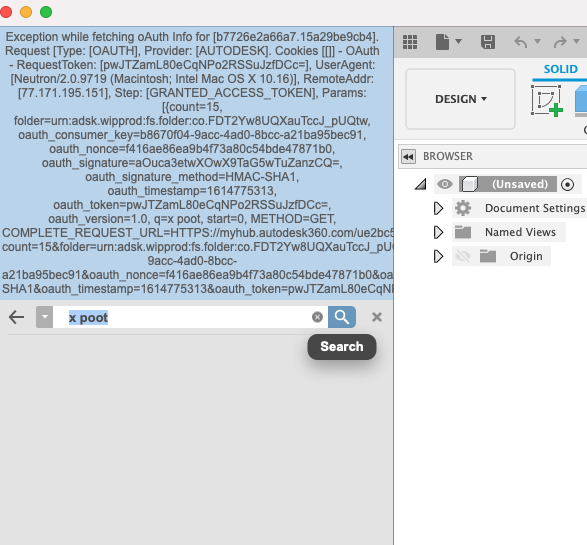Select the Create Sketch tool
Image resolution: width=587 pixels, height=545 pixels.
[547, 100]
